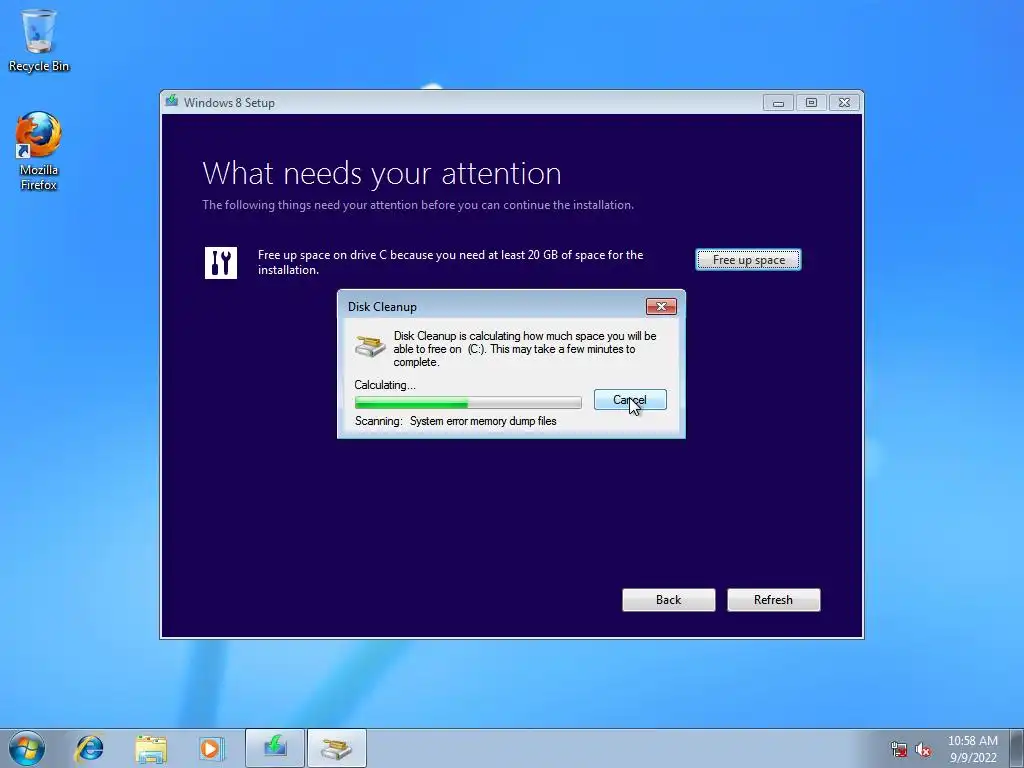Click the Disk Cleanup drive icon
The height and width of the screenshot is (768, 1024).
(x=370, y=346)
